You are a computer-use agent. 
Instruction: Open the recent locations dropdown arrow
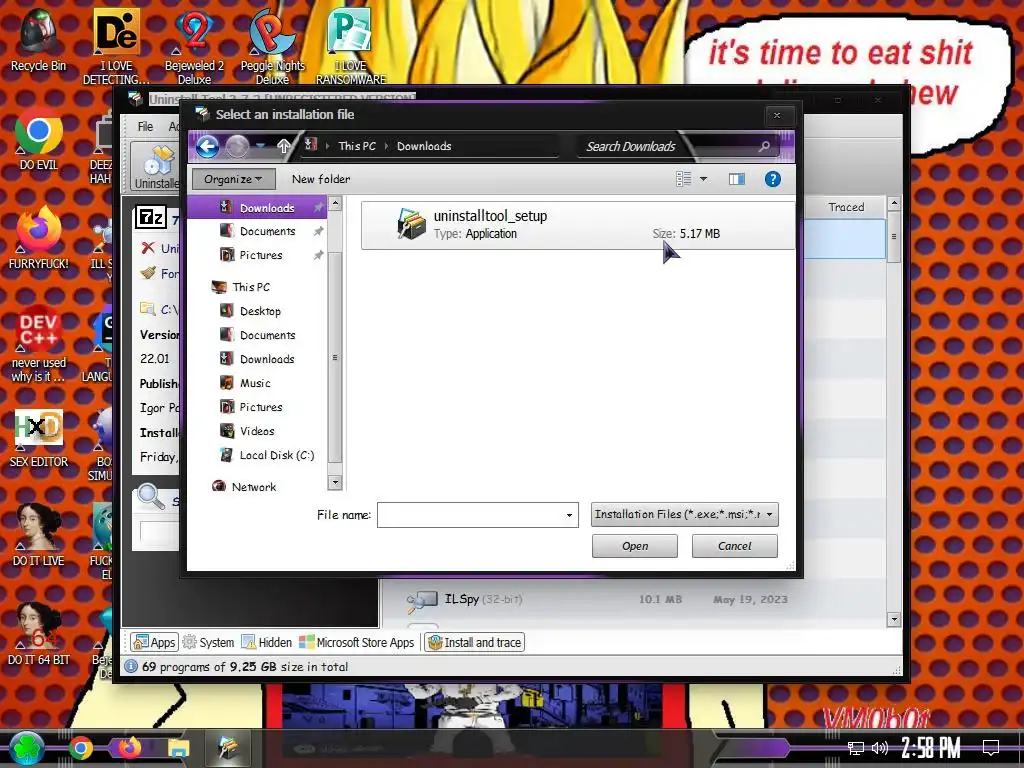(x=261, y=146)
